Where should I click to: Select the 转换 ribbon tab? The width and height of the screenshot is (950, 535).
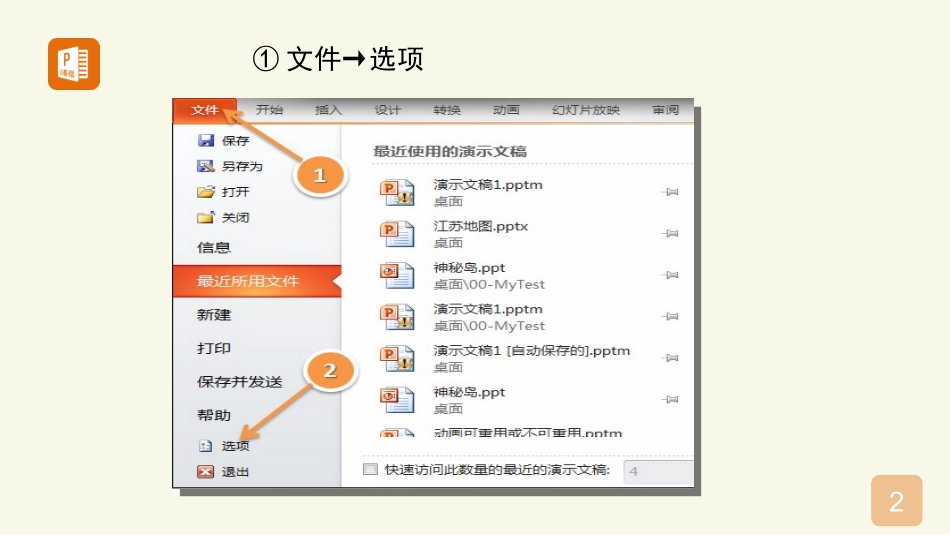tap(447, 110)
